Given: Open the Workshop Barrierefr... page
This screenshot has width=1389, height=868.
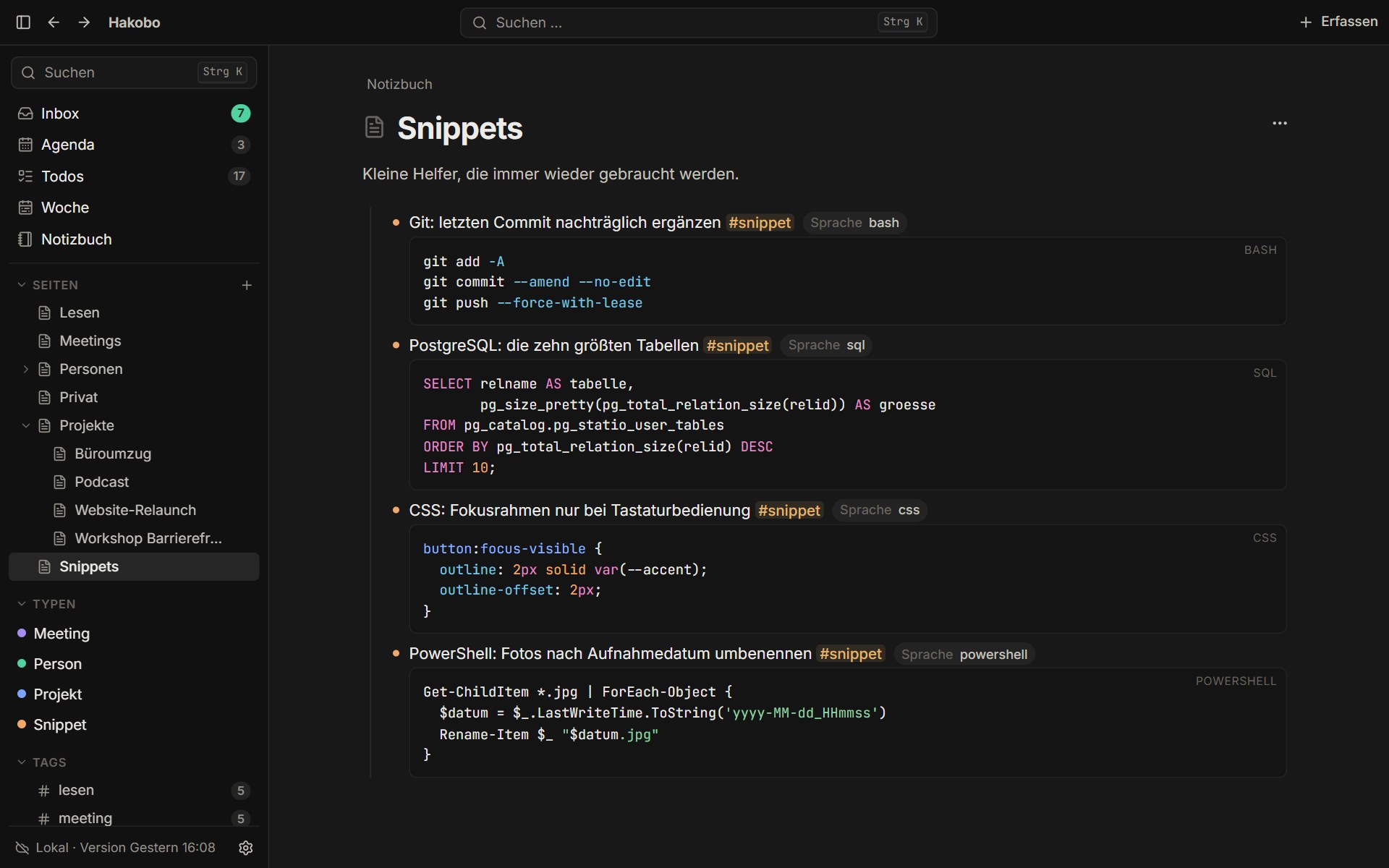Looking at the screenshot, I should point(134,538).
